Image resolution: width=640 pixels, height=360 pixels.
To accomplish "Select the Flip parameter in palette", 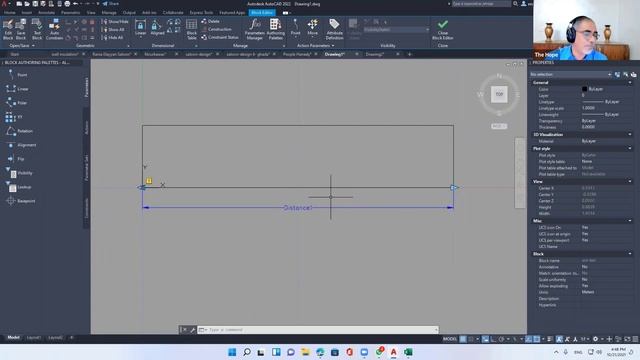I will [15, 159].
